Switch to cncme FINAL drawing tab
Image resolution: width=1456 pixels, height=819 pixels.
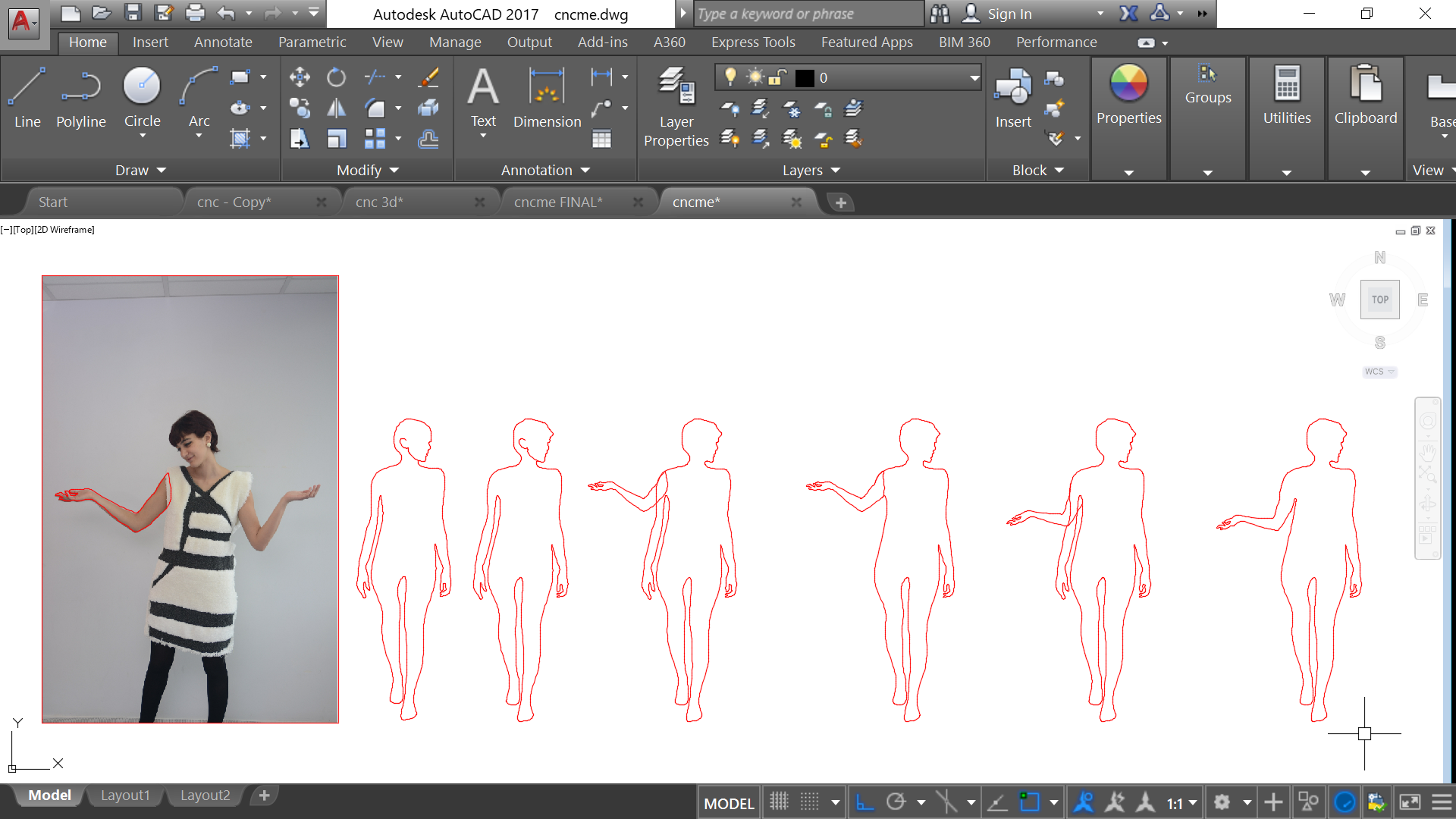[x=557, y=202]
